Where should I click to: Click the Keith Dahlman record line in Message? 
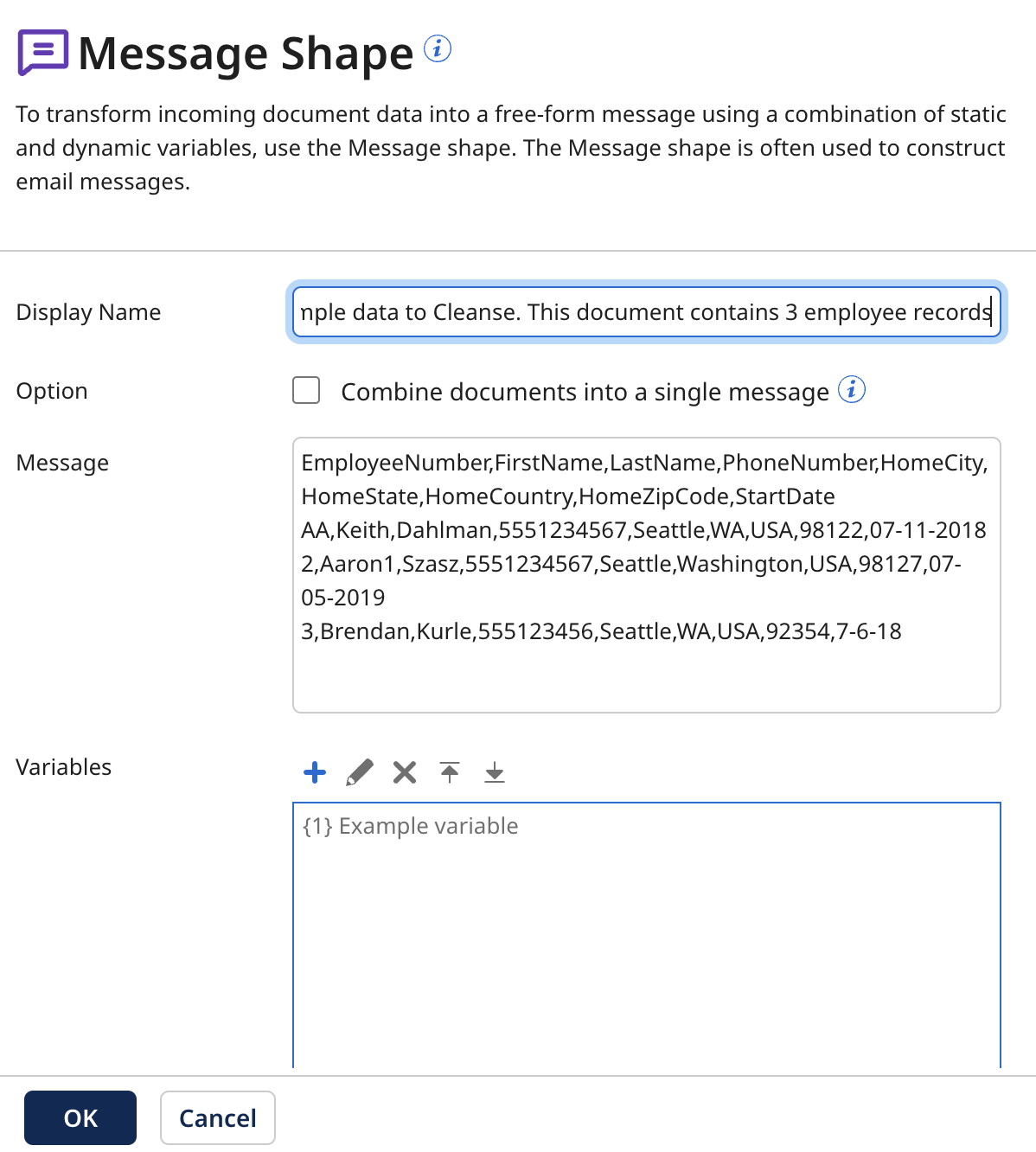pyautogui.click(x=644, y=530)
